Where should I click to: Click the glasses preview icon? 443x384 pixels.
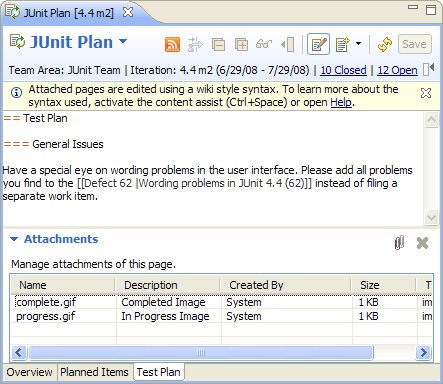[264, 44]
